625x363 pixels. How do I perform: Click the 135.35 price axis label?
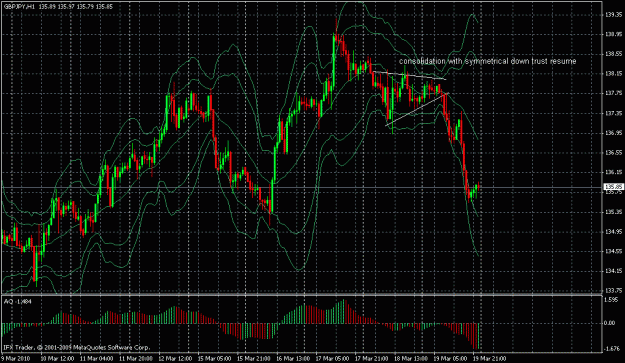tap(614, 212)
